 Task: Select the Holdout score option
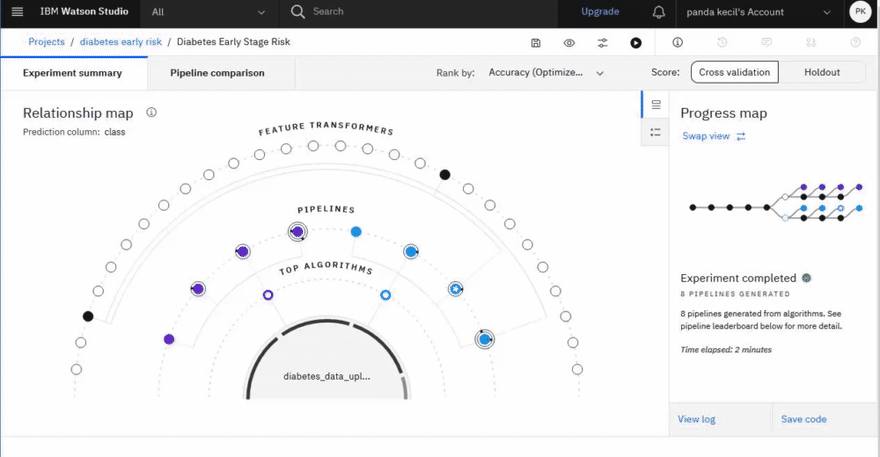click(x=822, y=72)
